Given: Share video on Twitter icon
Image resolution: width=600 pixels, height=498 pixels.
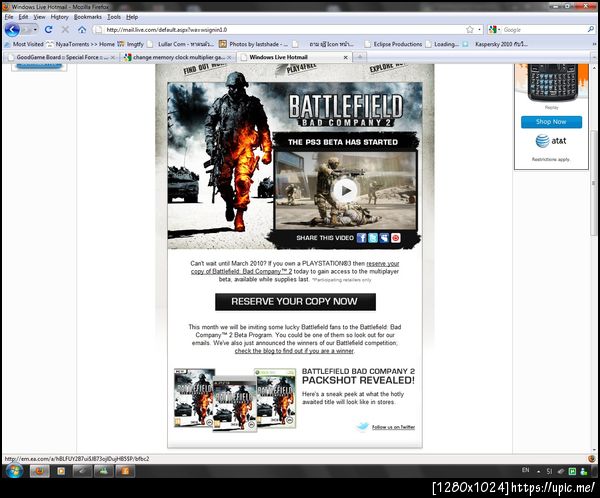Looking at the screenshot, I should coord(373,238).
